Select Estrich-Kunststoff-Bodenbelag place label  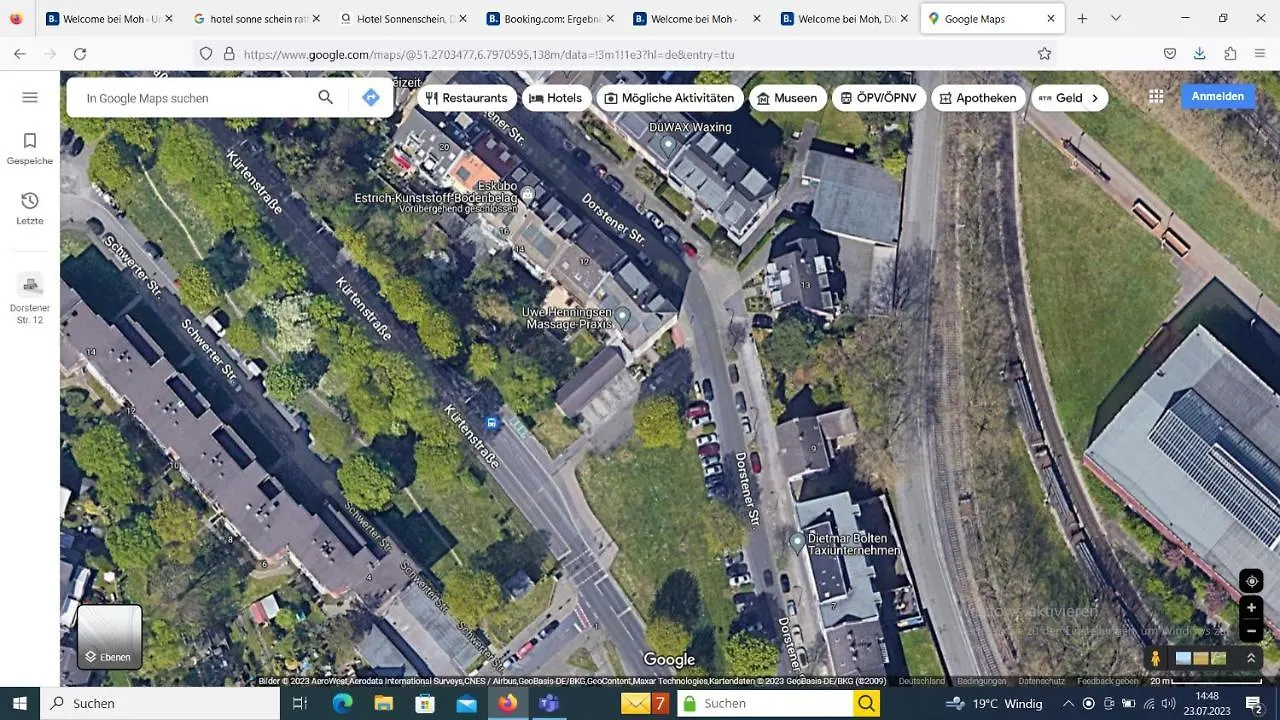436,199
